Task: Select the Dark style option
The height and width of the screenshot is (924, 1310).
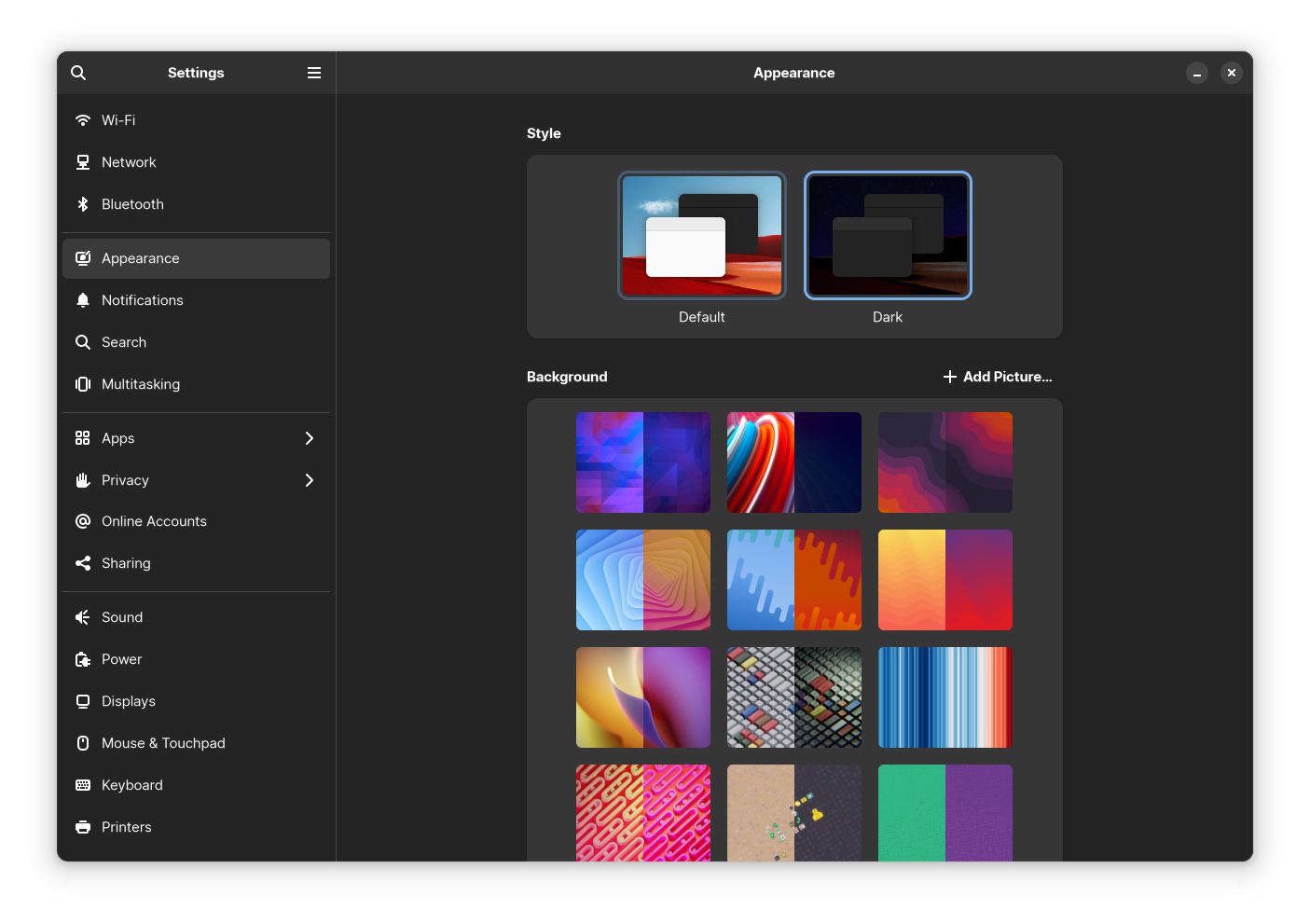Action: click(888, 236)
